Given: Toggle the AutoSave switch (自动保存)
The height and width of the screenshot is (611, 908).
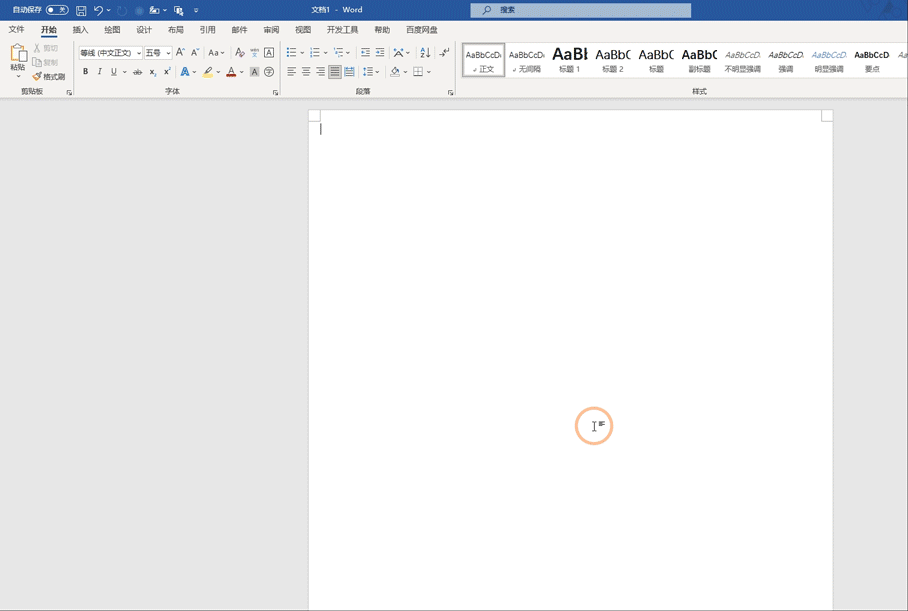Looking at the screenshot, I should (x=57, y=10).
